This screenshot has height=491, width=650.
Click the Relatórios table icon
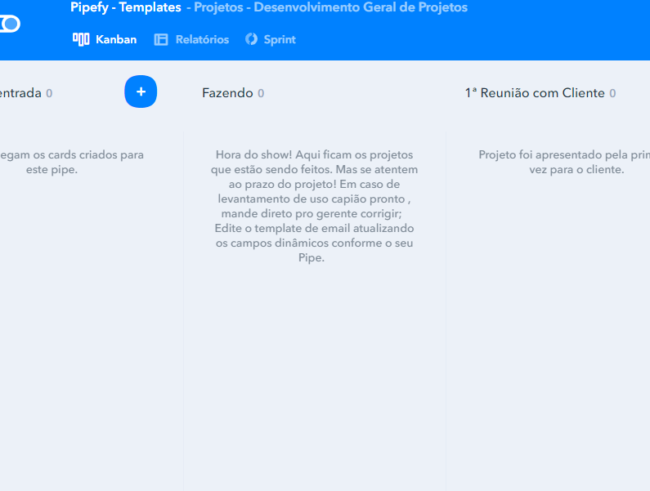161,39
